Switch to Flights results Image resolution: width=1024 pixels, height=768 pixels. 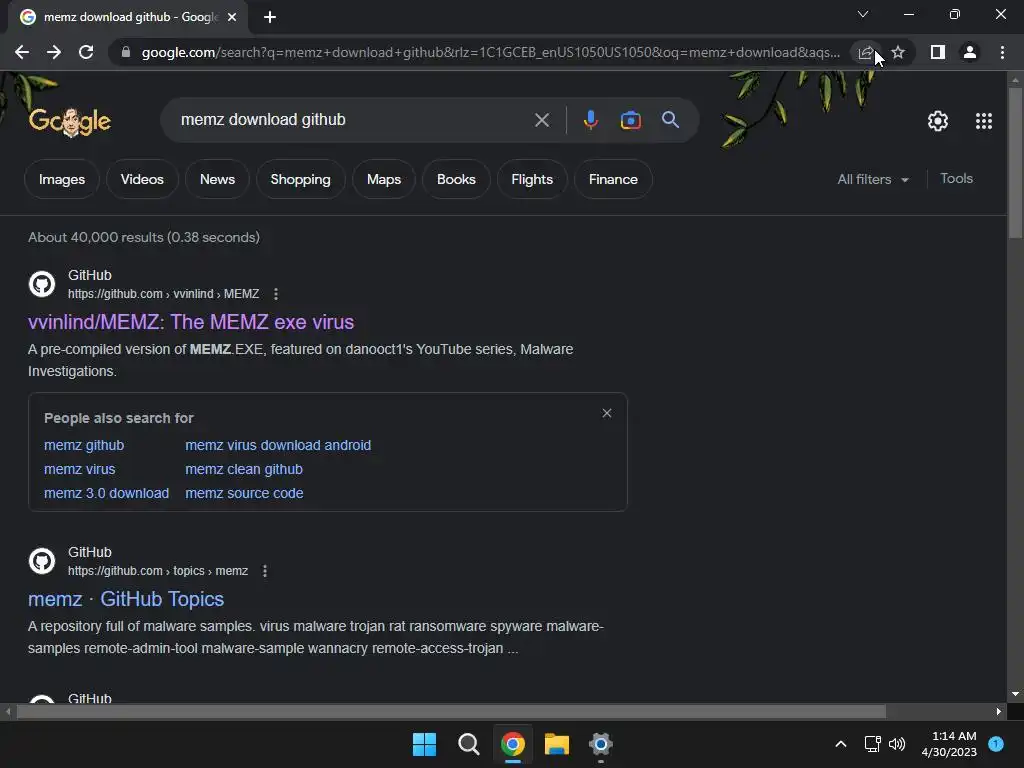(x=532, y=179)
